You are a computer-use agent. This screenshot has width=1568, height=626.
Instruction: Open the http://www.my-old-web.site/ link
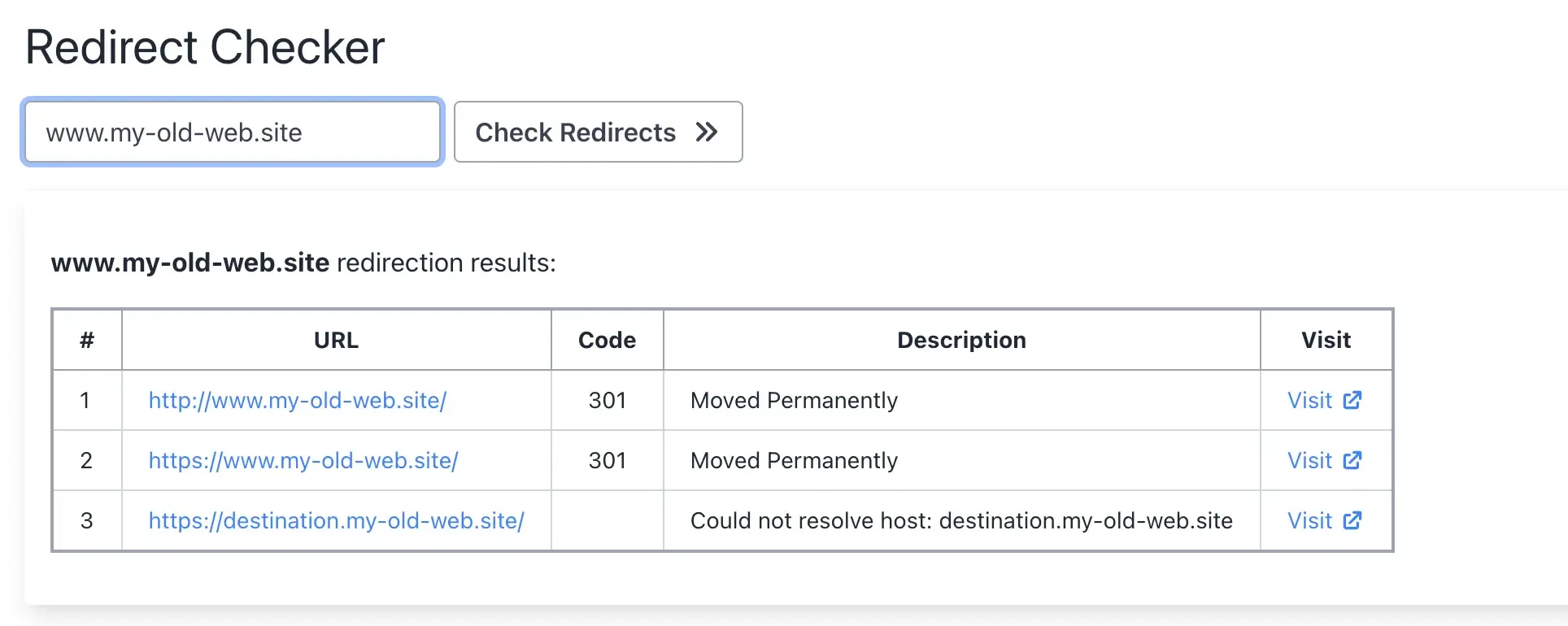point(297,400)
